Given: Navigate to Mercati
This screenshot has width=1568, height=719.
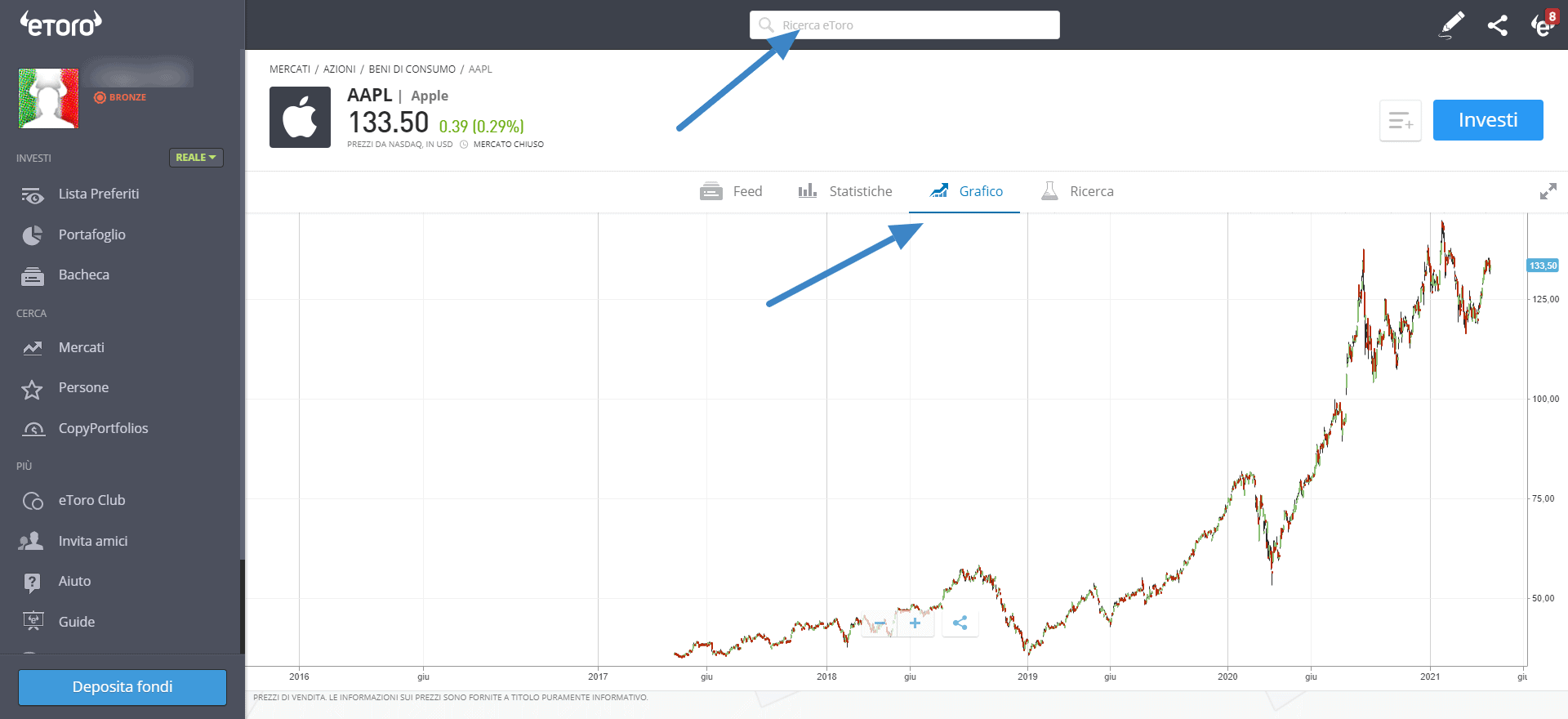Looking at the screenshot, I should (x=82, y=347).
